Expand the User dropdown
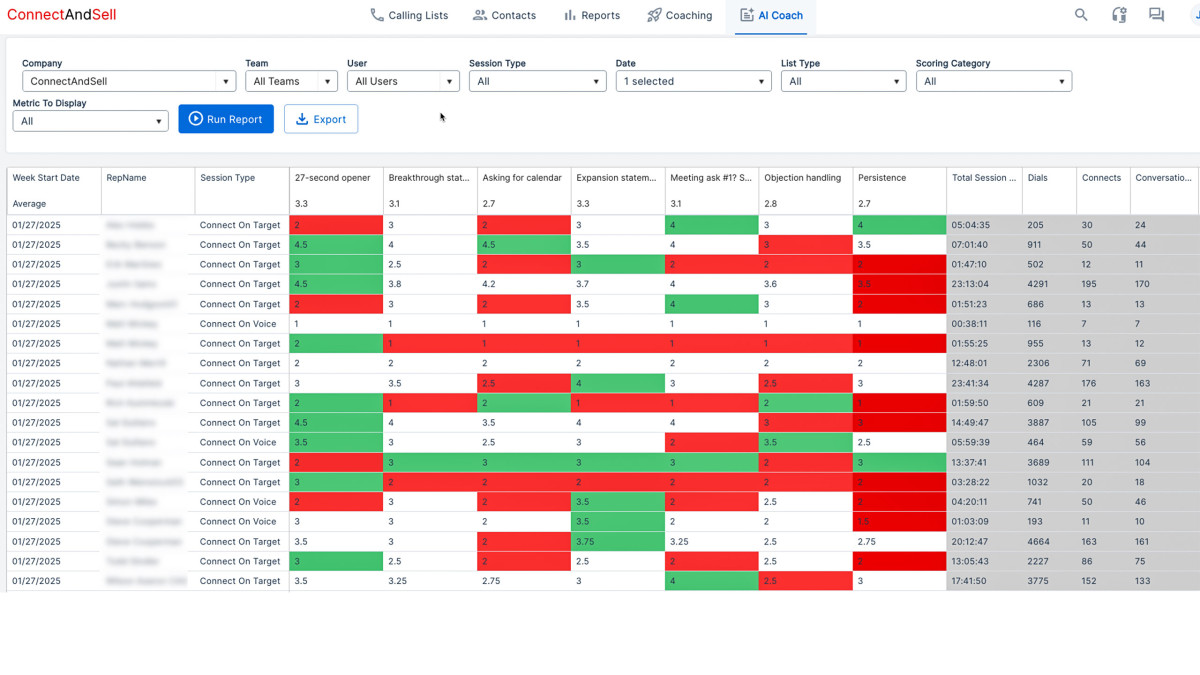 (x=402, y=81)
